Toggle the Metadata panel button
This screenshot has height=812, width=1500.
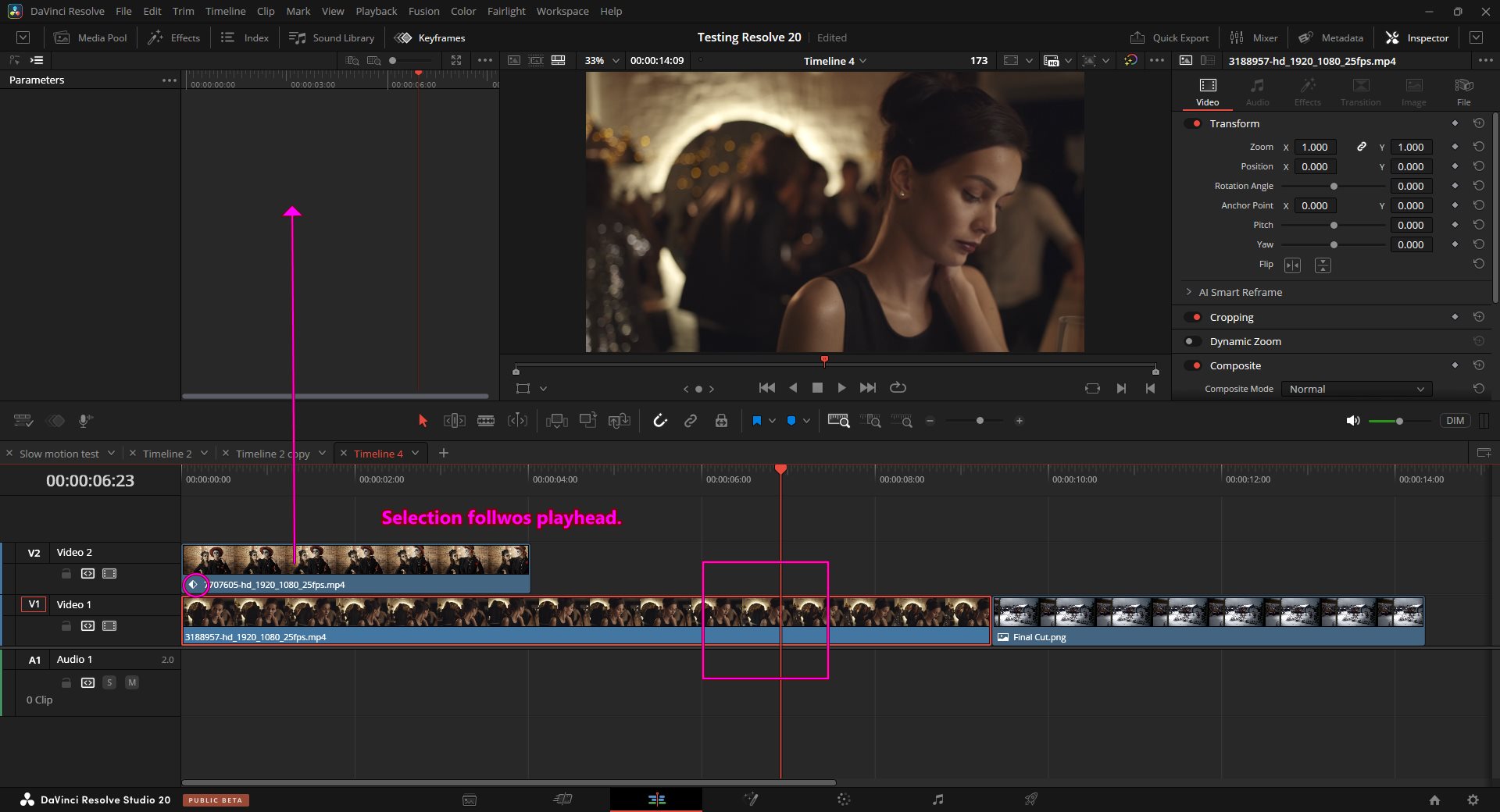pyautogui.click(x=1330, y=37)
